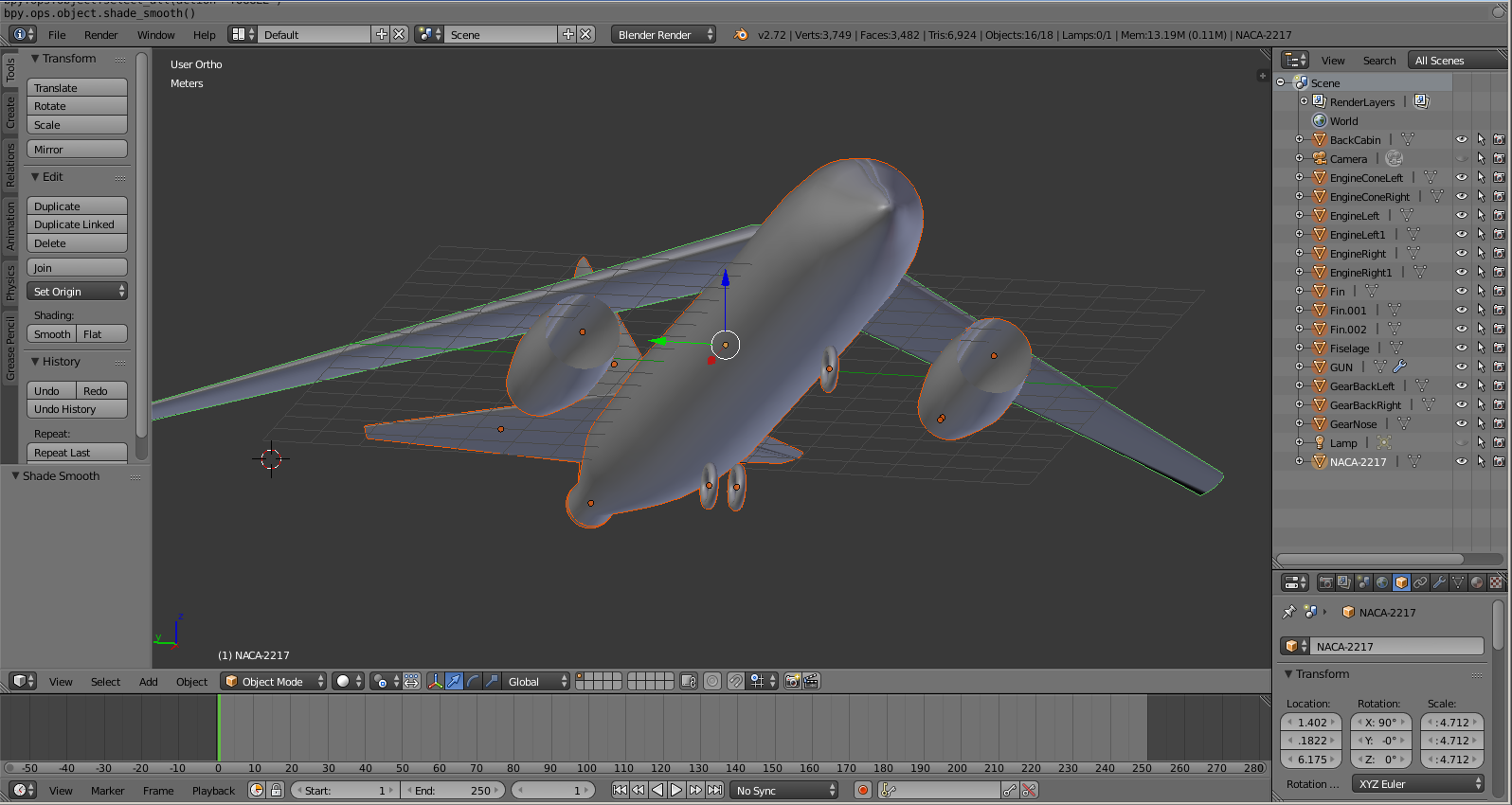Toggle visibility of GearBackRight in outliner
Screen dimensions: 1512x805
1462,404
